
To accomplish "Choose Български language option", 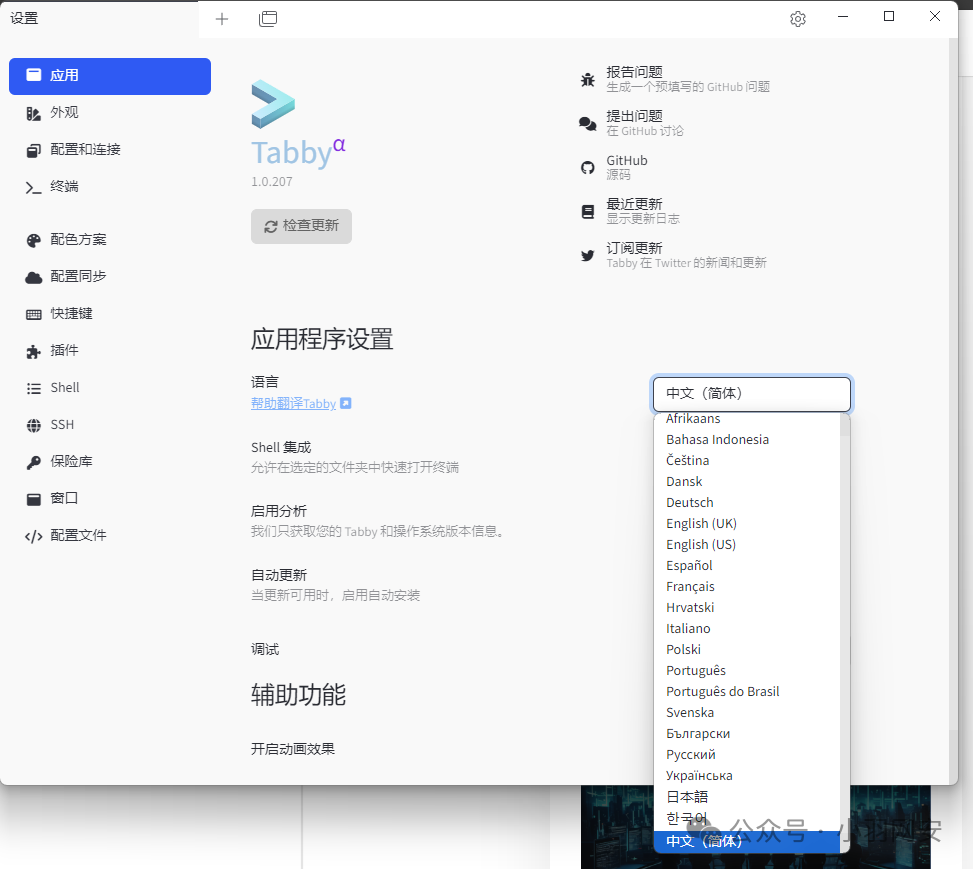I will click(x=747, y=734).
